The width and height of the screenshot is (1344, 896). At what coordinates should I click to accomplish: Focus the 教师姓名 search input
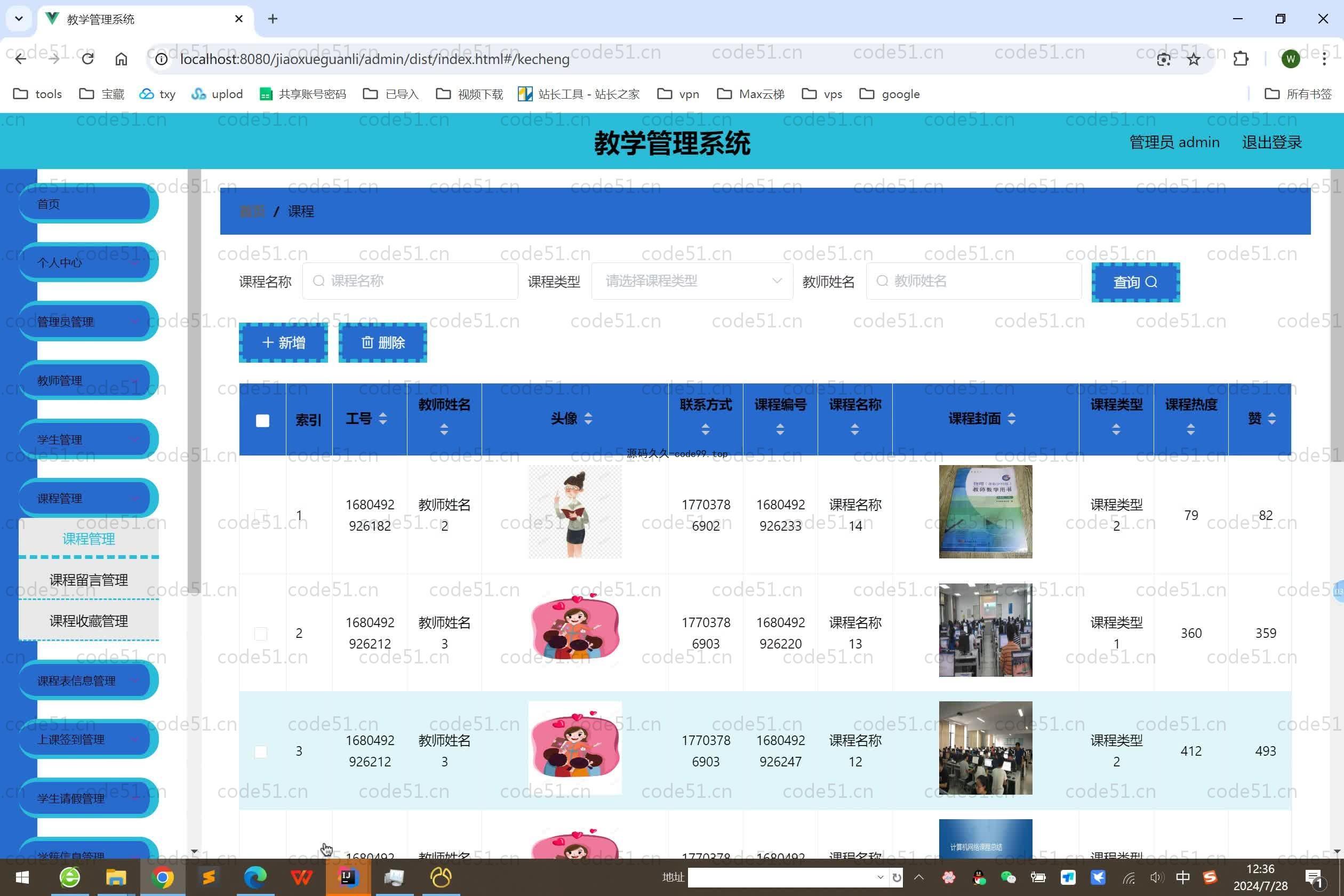tap(974, 281)
